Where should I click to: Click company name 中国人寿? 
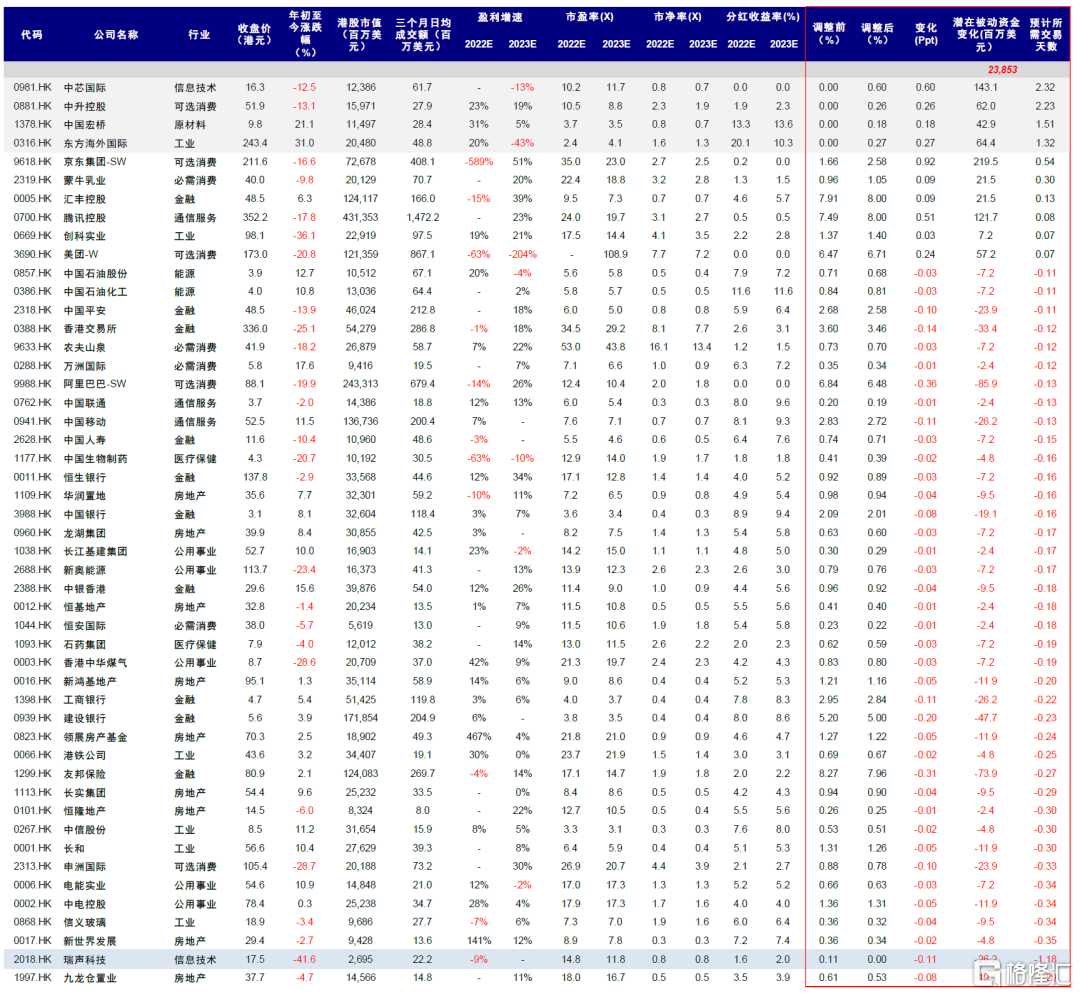click(85, 440)
